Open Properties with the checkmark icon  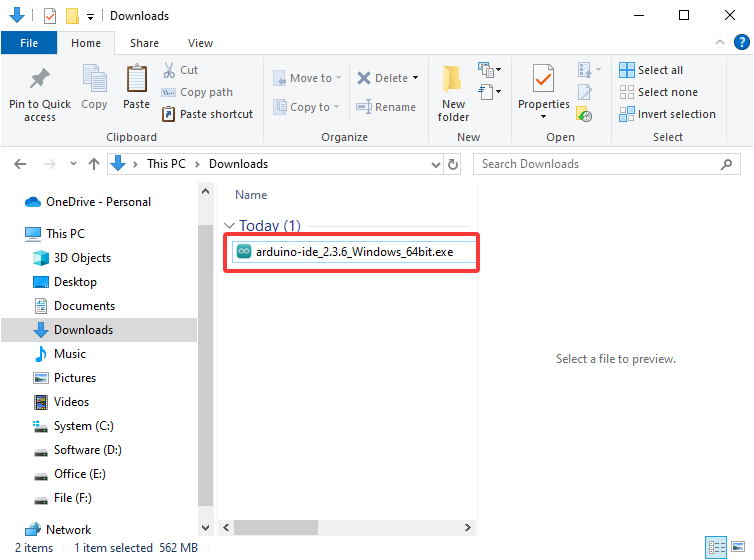click(543, 79)
